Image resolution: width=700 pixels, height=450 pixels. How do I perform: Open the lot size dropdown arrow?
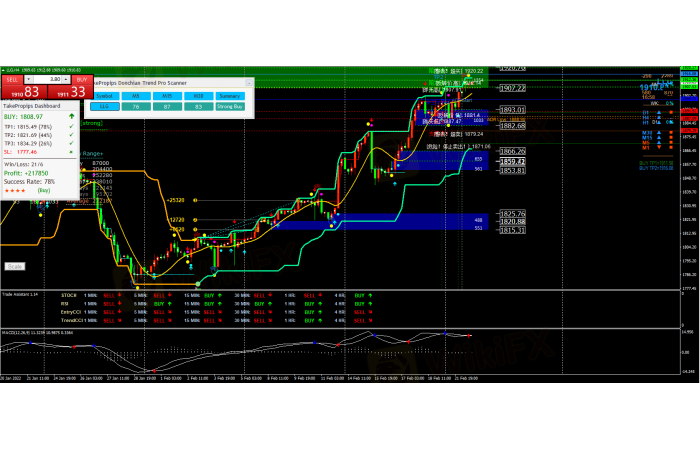[29, 77]
